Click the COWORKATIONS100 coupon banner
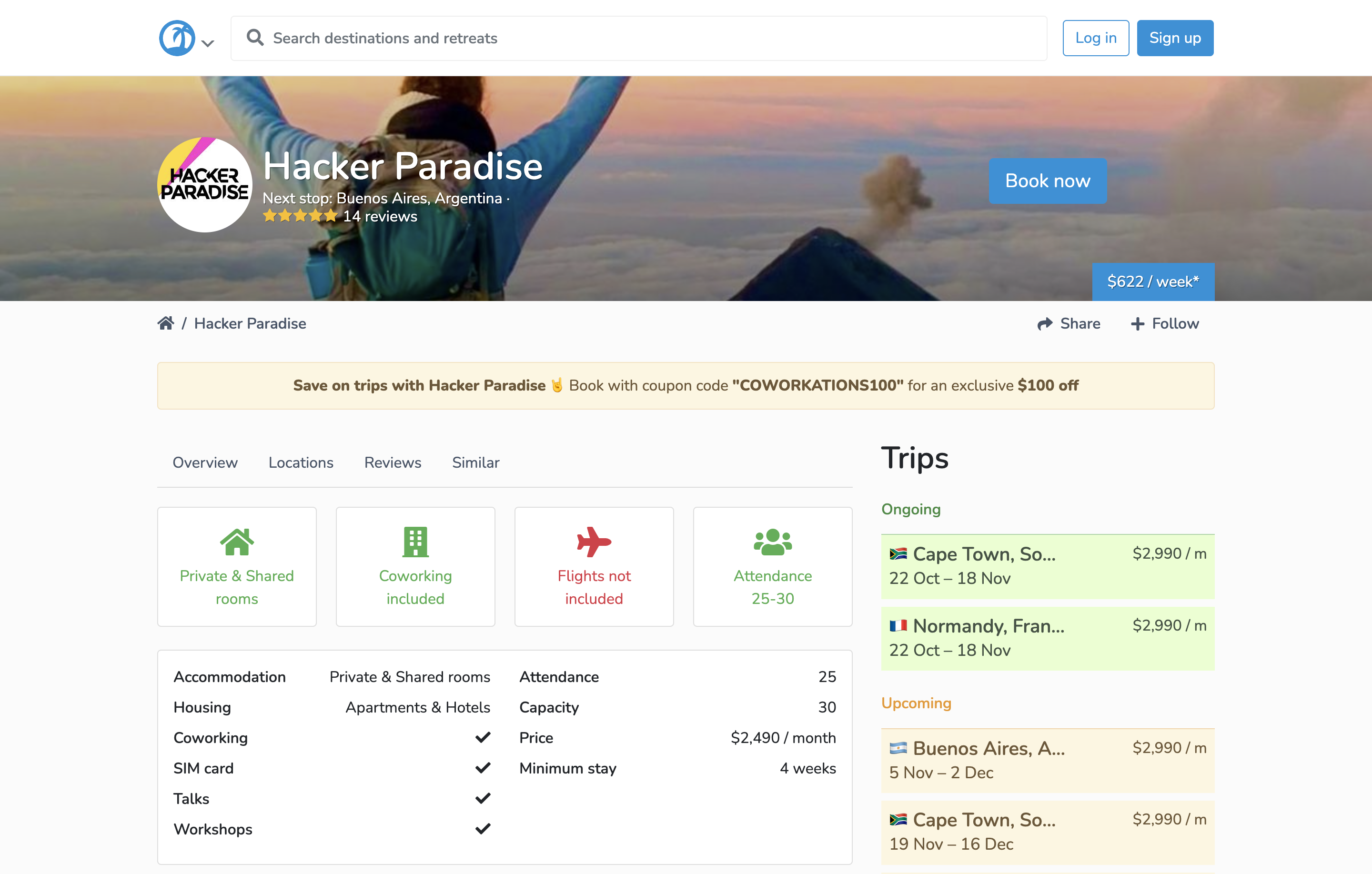The width and height of the screenshot is (1372, 874). [686, 385]
